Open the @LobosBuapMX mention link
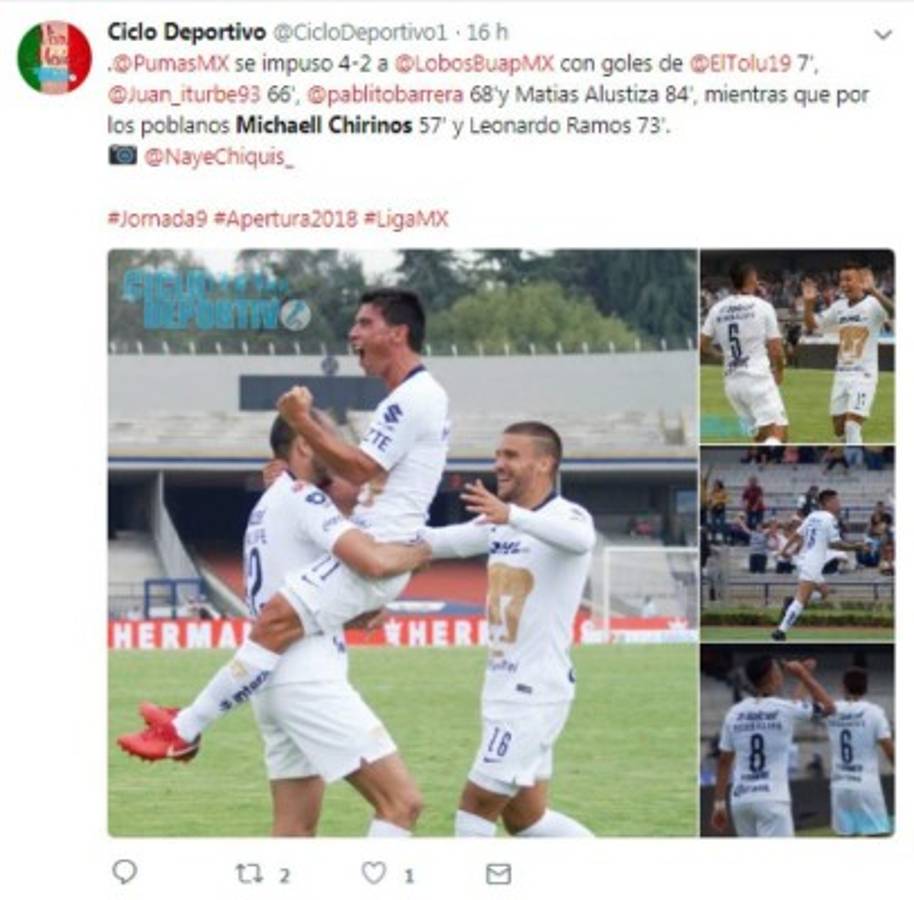 click(x=474, y=63)
